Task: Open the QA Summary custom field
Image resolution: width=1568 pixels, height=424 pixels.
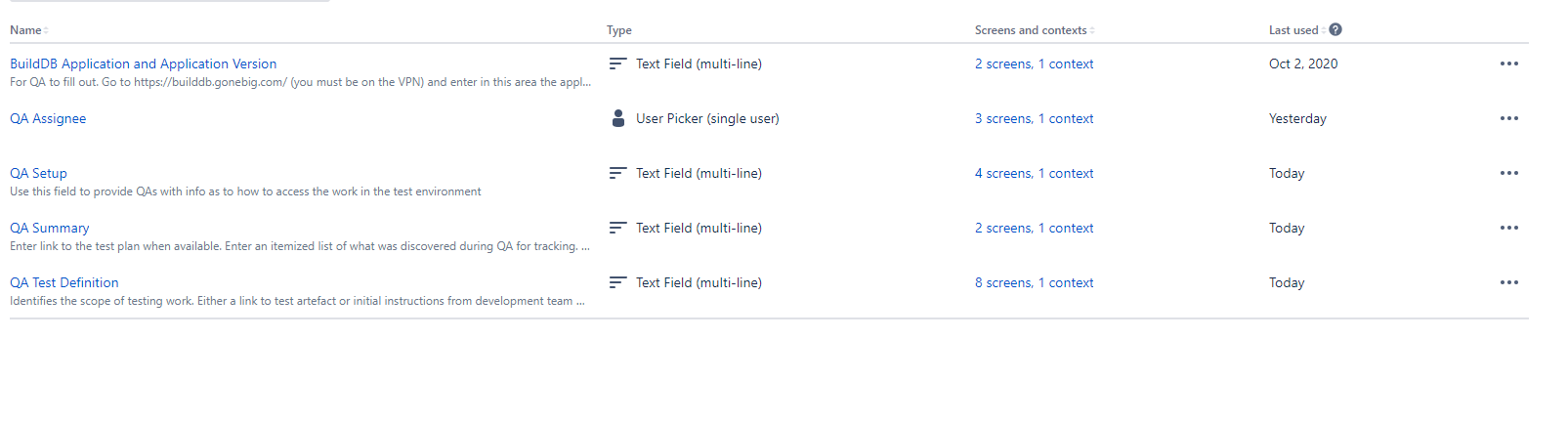Action: [x=49, y=228]
